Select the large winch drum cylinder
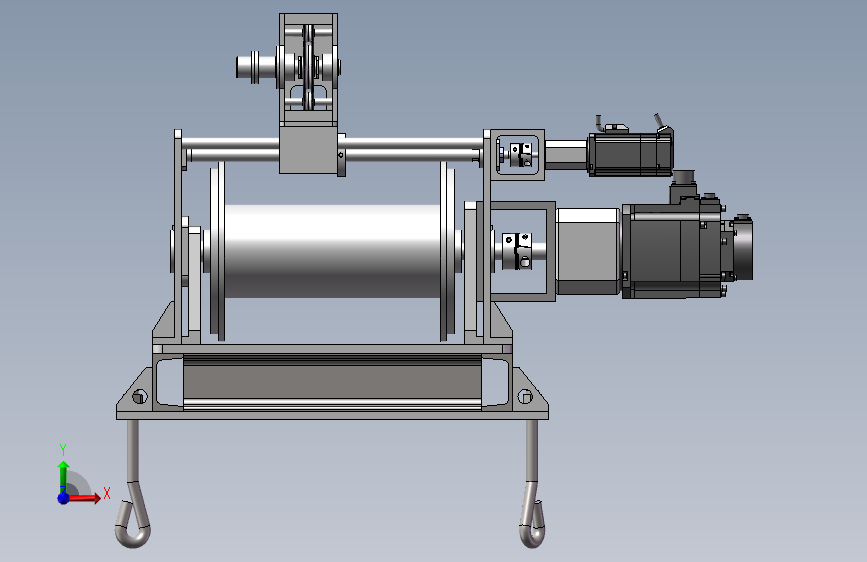Viewport: 867px width, 562px height. pyautogui.click(x=332, y=251)
